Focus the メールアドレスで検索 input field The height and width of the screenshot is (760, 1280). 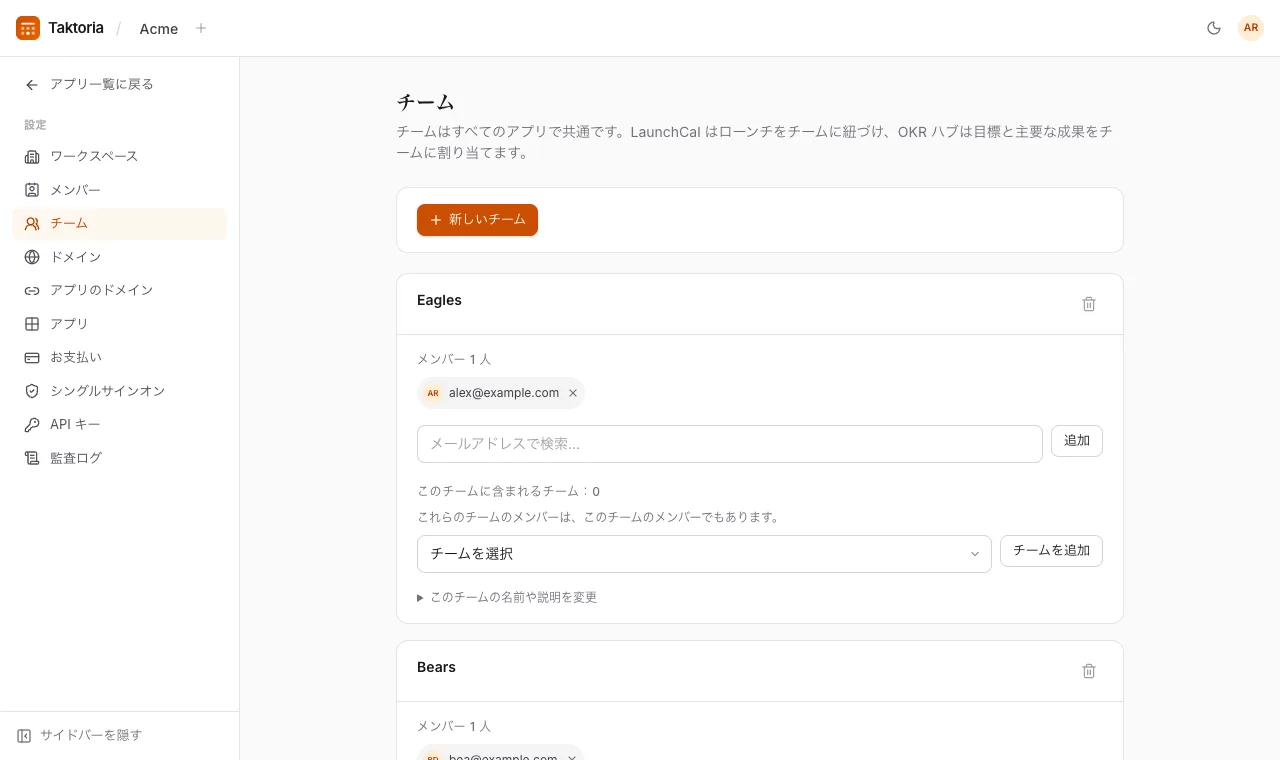pos(730,444)
